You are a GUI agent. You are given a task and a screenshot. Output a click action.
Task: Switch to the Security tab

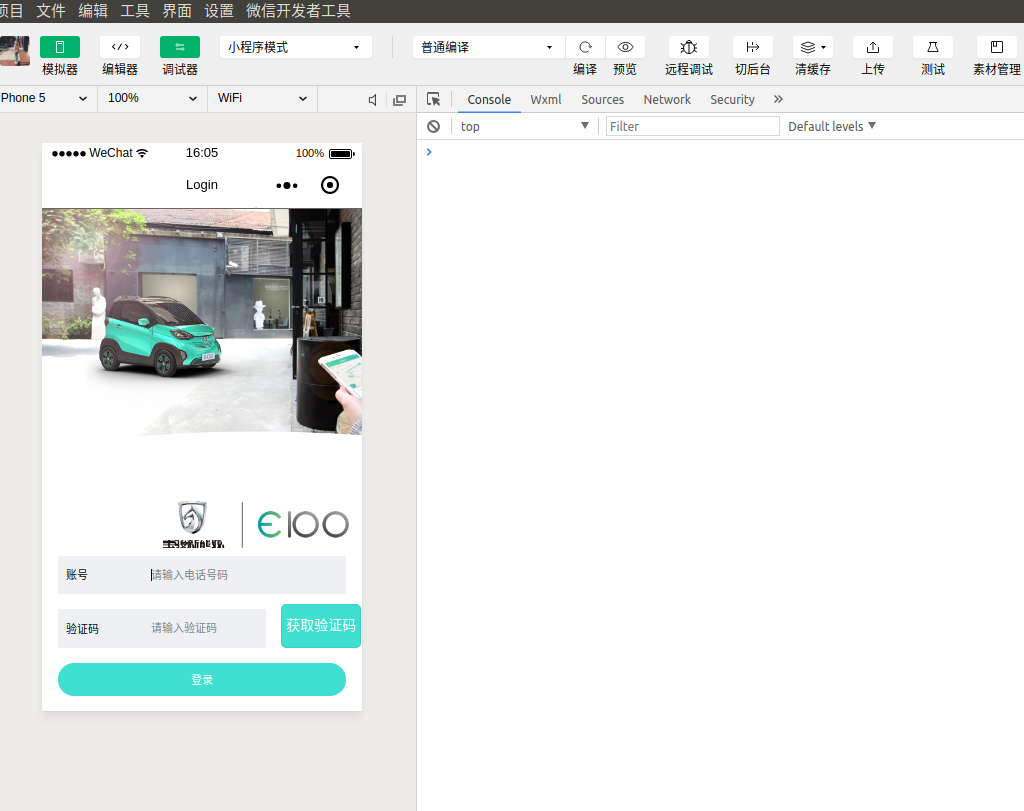point(732,99)
